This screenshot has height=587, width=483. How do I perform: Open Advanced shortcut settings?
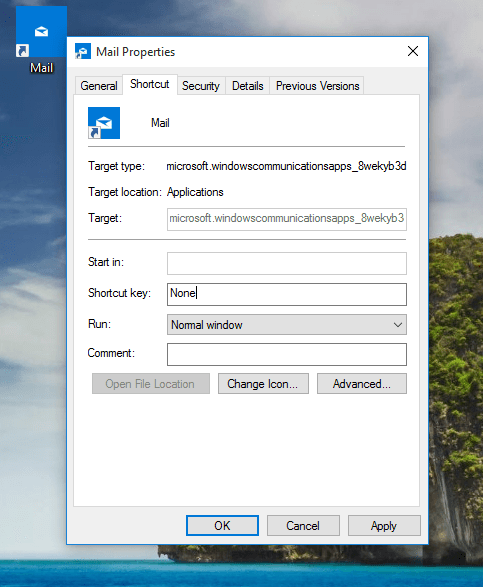[362, 383]
